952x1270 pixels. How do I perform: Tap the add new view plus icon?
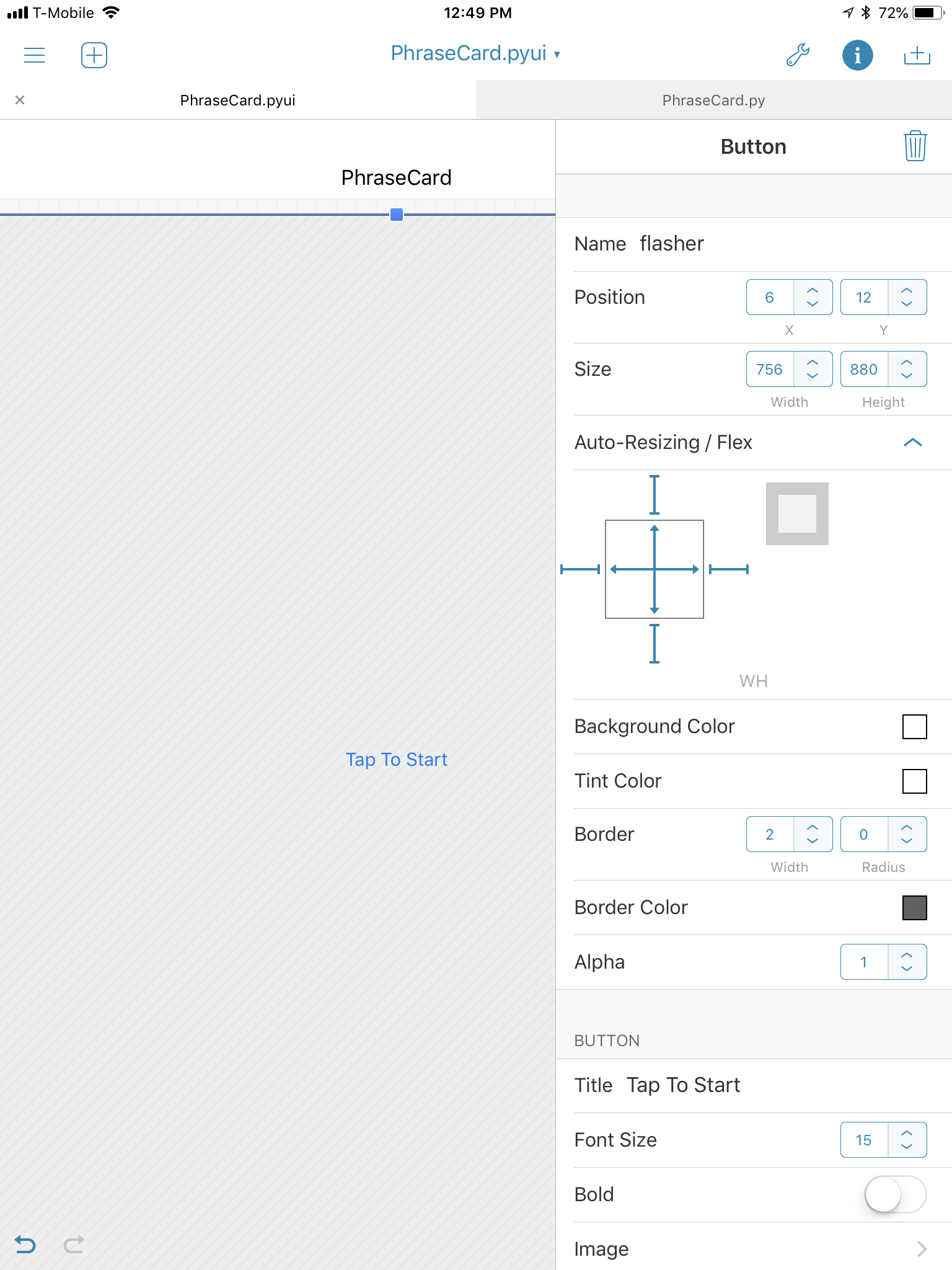pos(94,55)
